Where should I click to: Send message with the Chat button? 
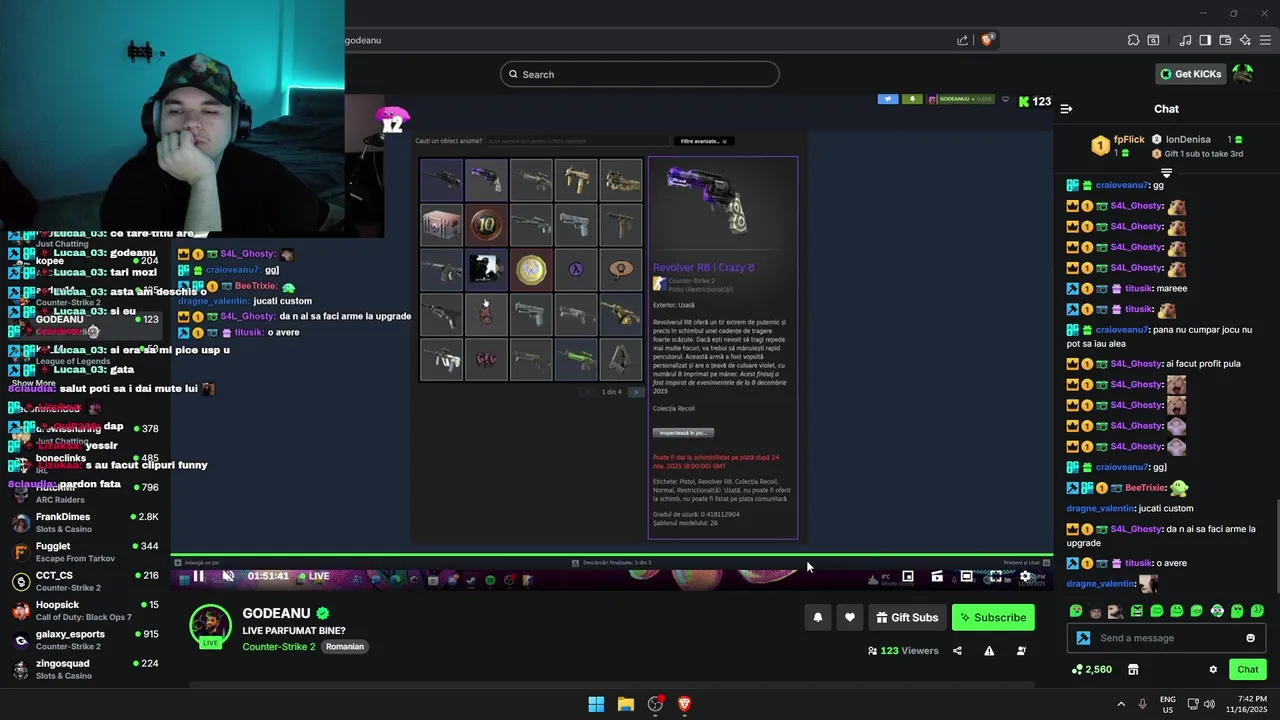click(1248, 670)
